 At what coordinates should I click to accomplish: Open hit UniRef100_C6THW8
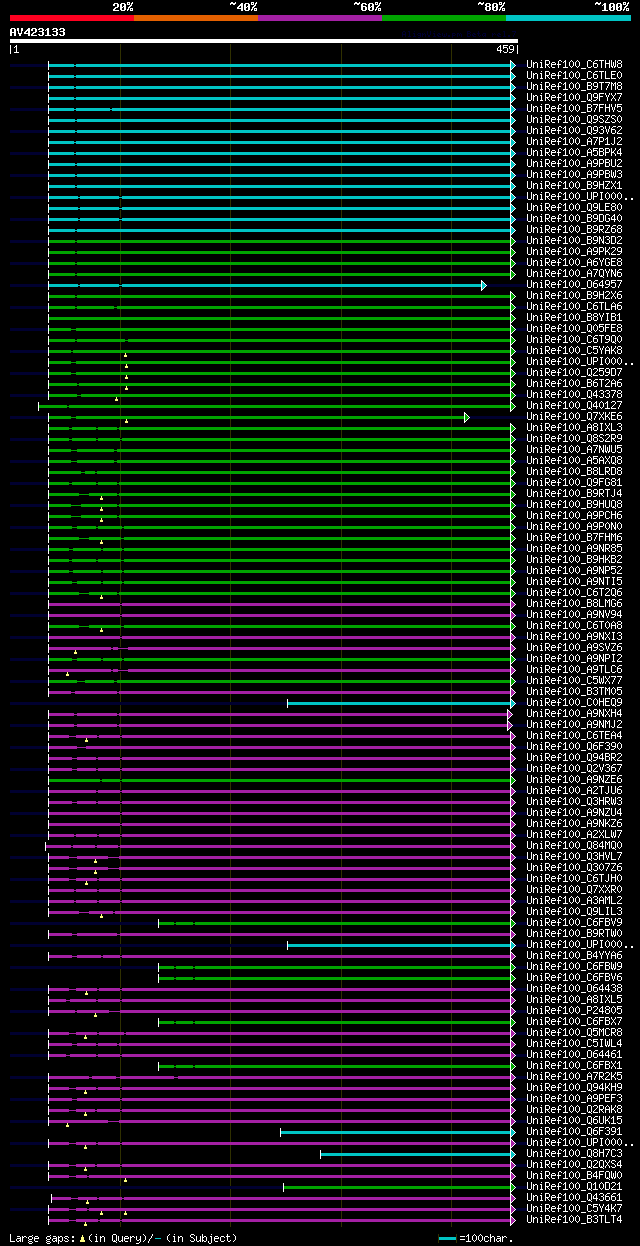(x=574, y=64)
